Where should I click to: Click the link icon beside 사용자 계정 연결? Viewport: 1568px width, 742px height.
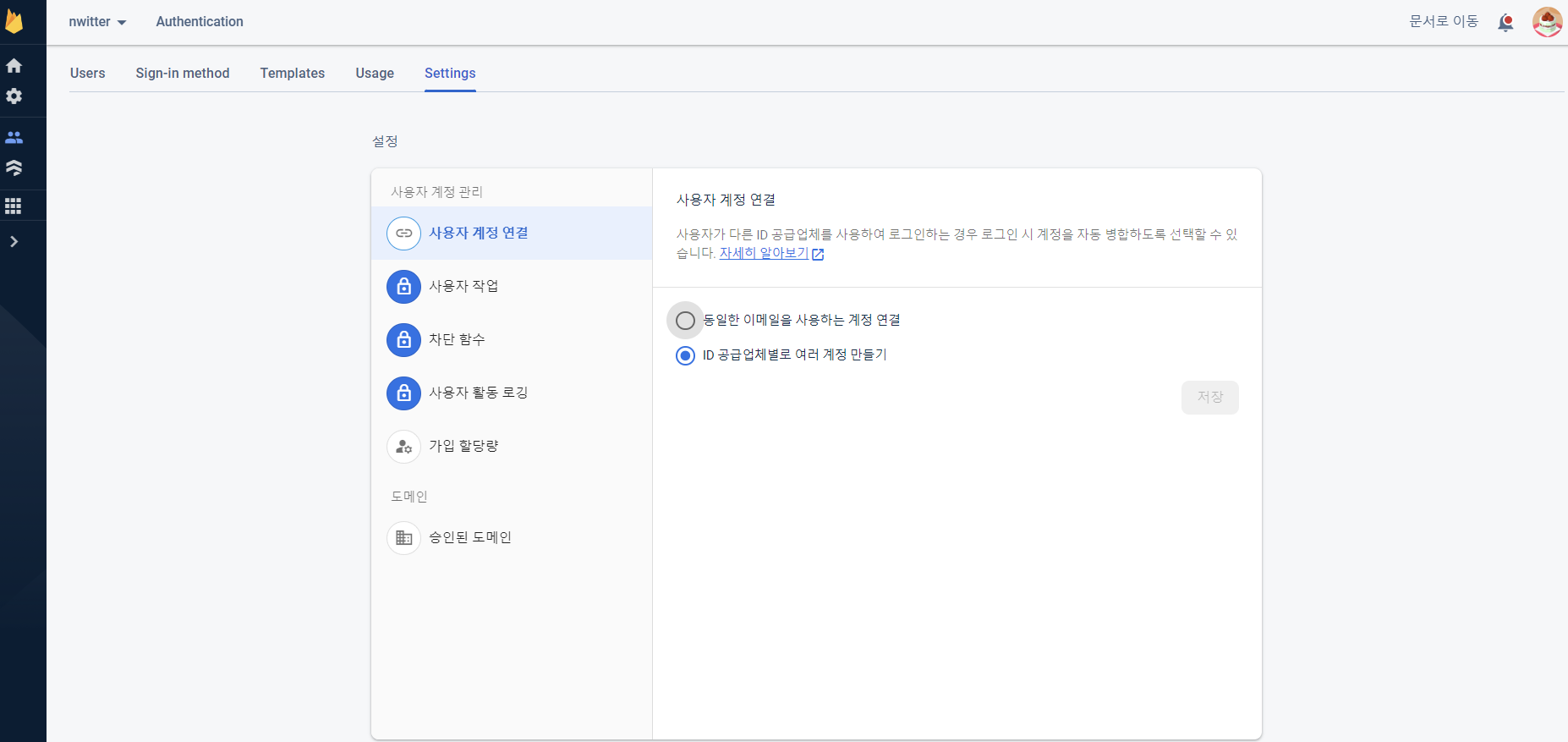click(404, 234)
